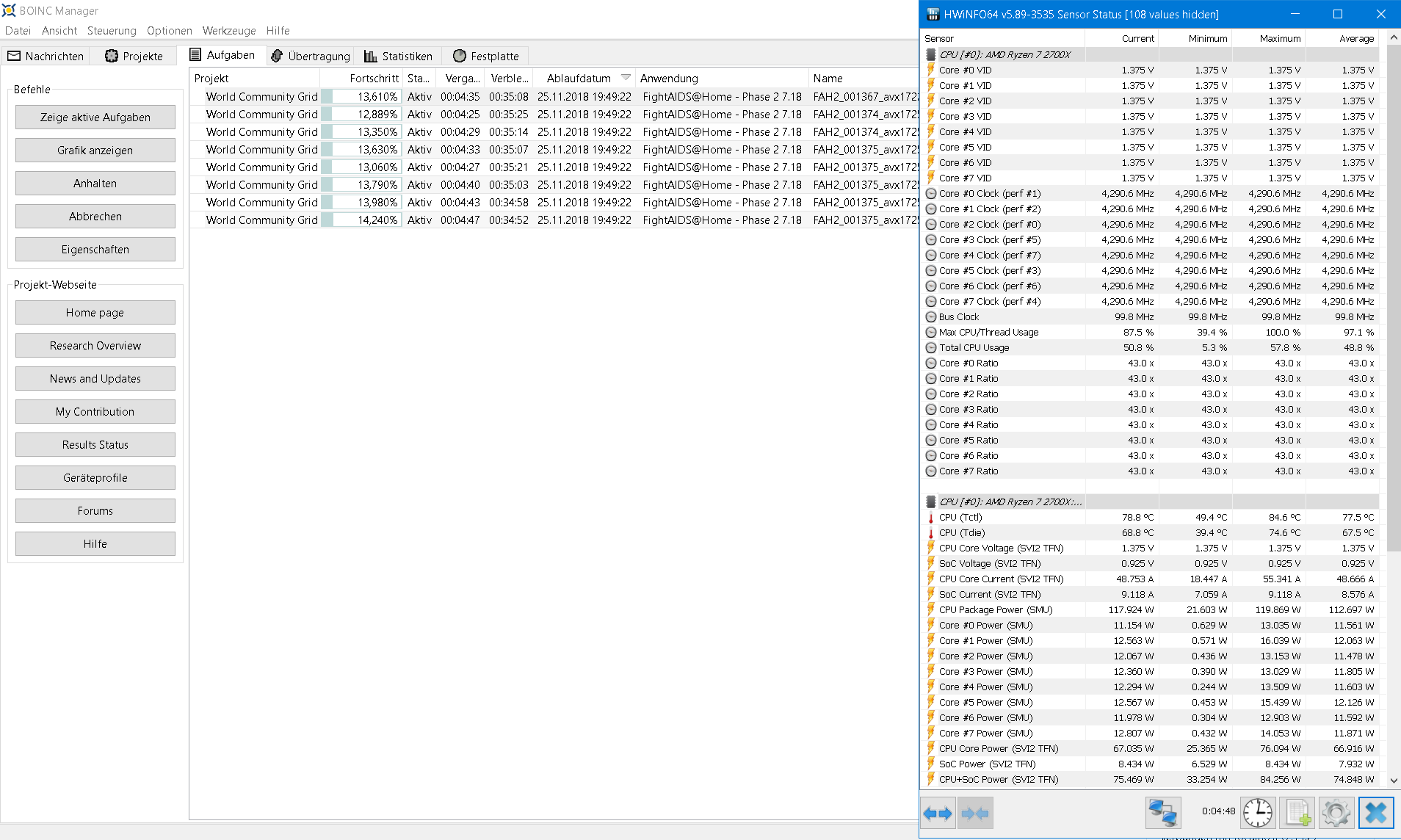Click the circle icon beside Total CPU Usage
This screenshot has width=1401, height=840.
pos(931,348)
